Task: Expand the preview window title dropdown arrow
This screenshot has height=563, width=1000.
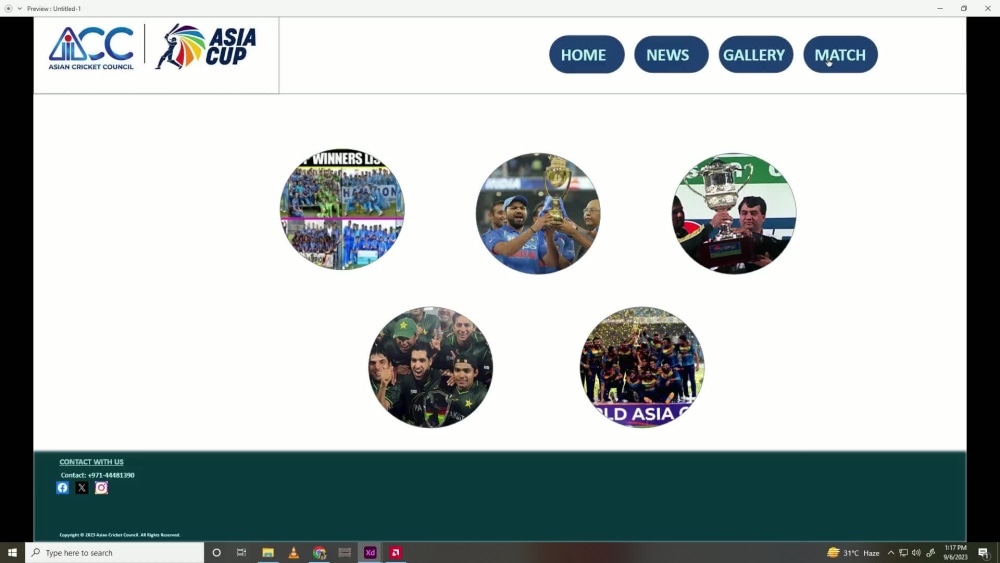Action: [20, 8]
